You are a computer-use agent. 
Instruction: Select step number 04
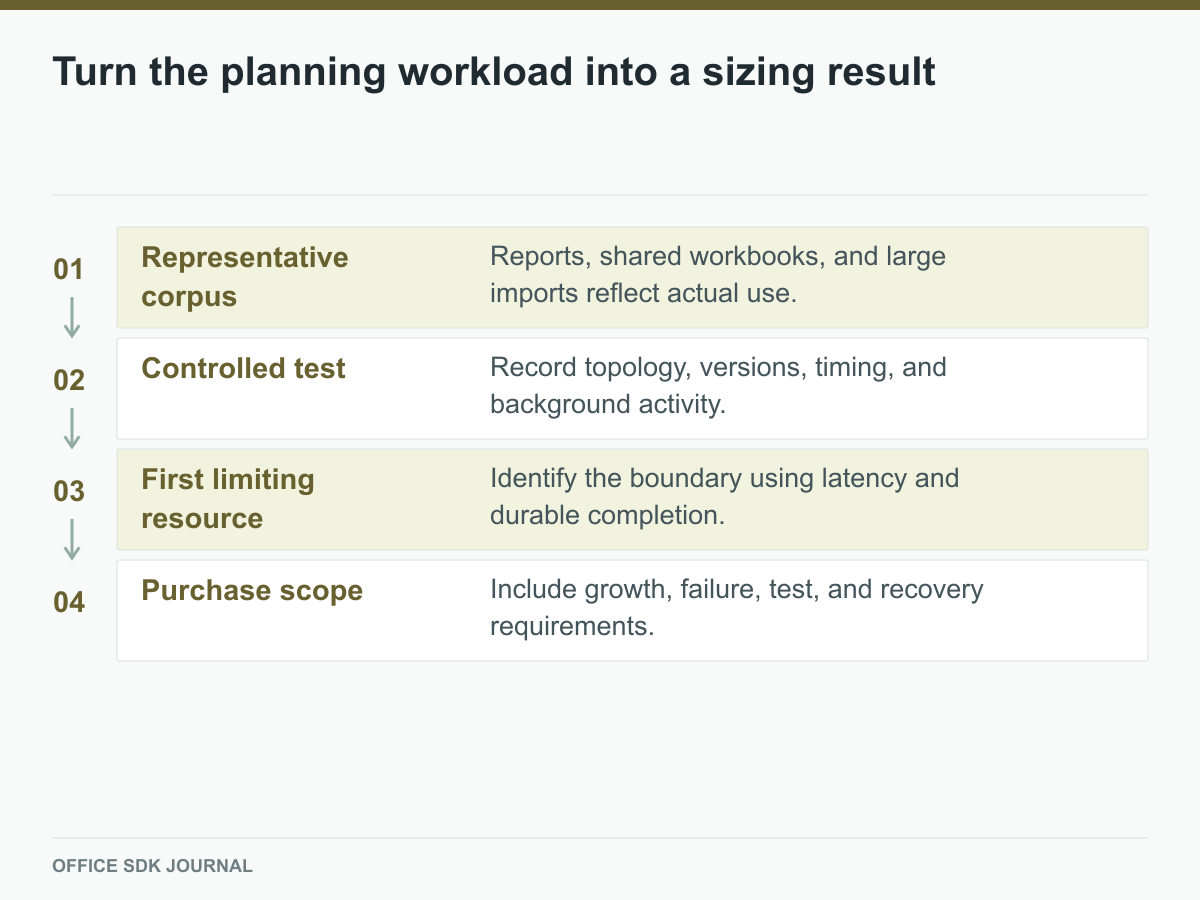point(68,602)
